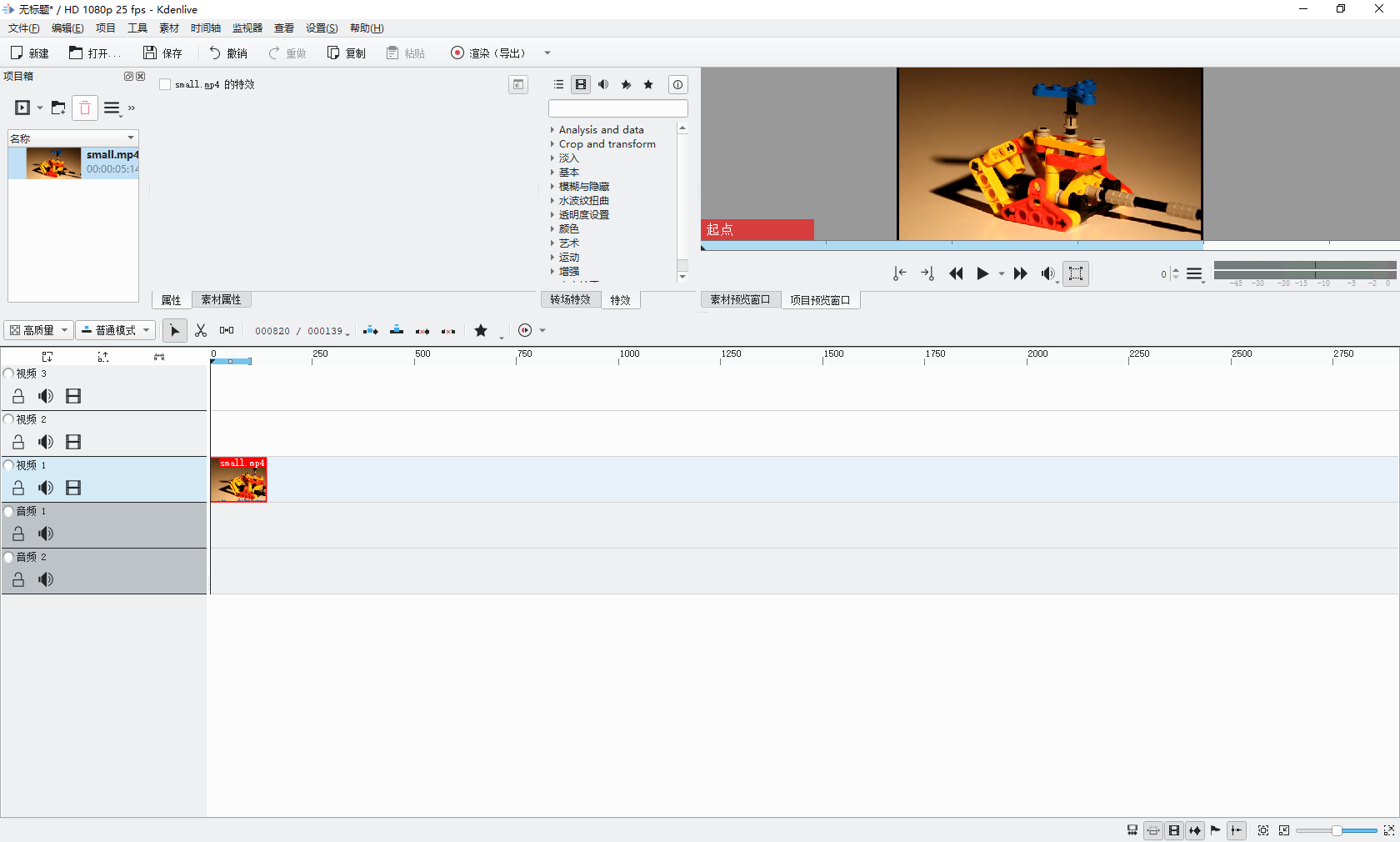
Task: Set zone in point in monitor
Action: click(x=900, y=273)
